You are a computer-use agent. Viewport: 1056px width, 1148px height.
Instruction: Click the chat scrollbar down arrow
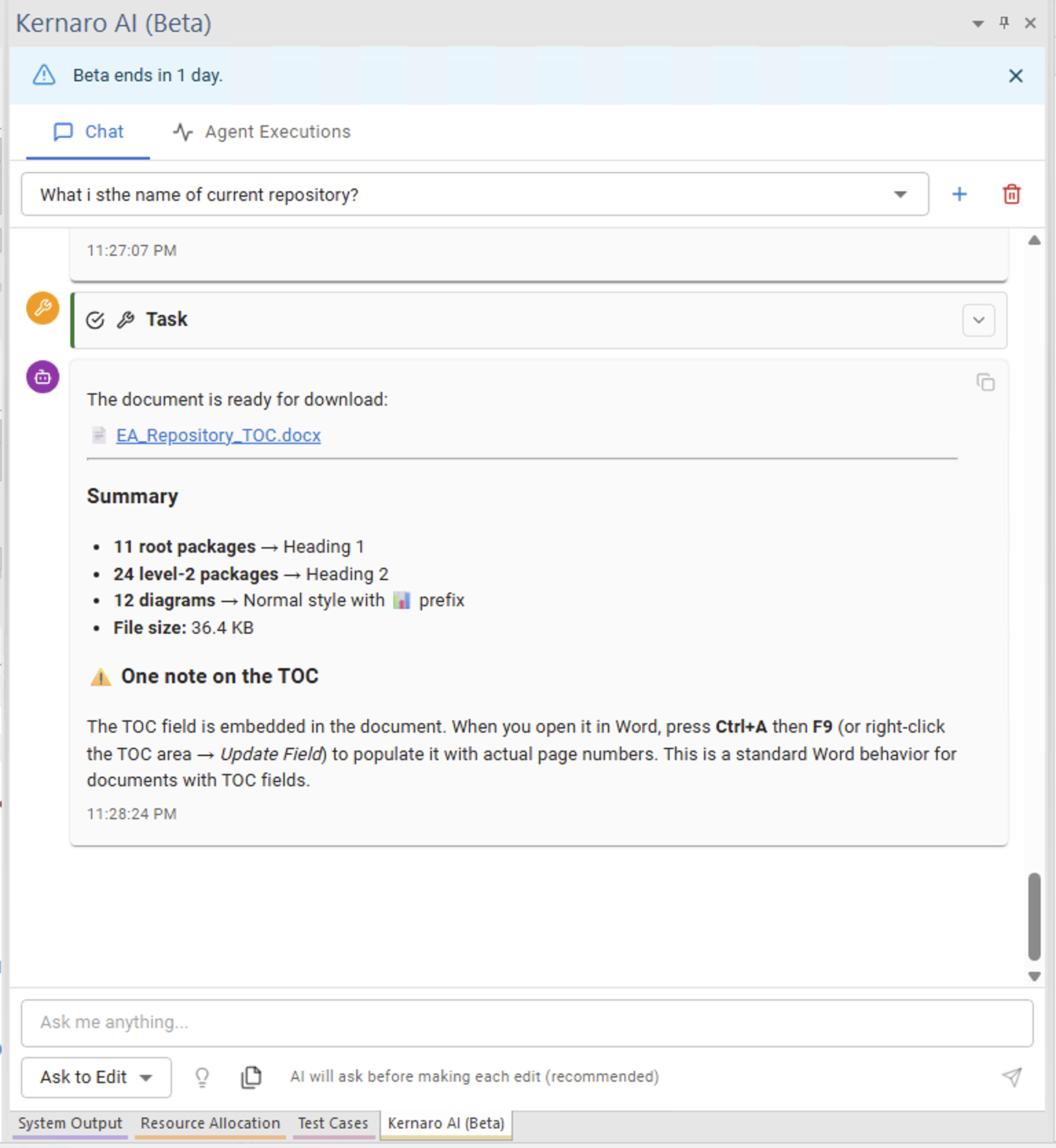[x=1034, y=976]
